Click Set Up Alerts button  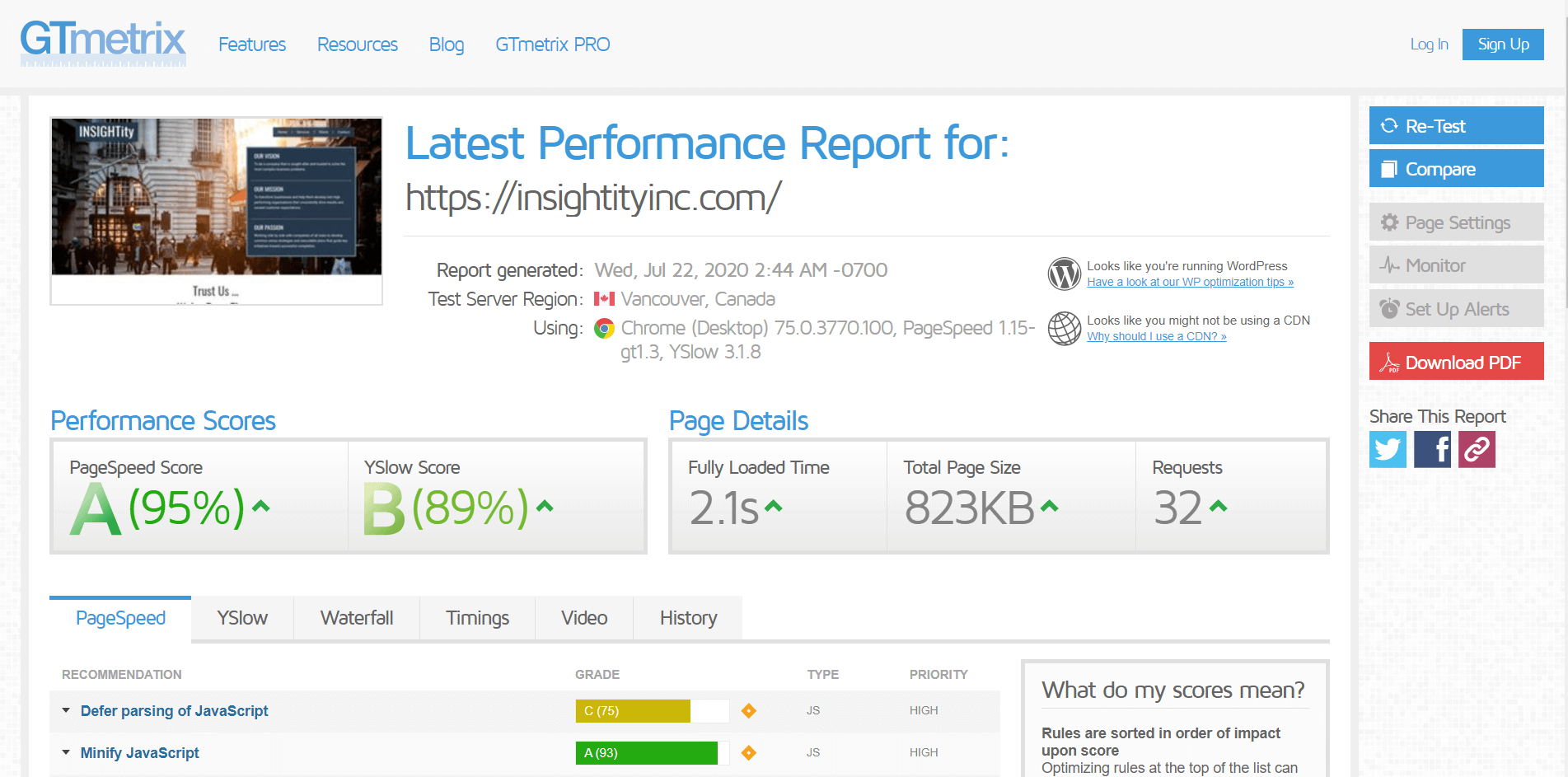click(1456, 308)
